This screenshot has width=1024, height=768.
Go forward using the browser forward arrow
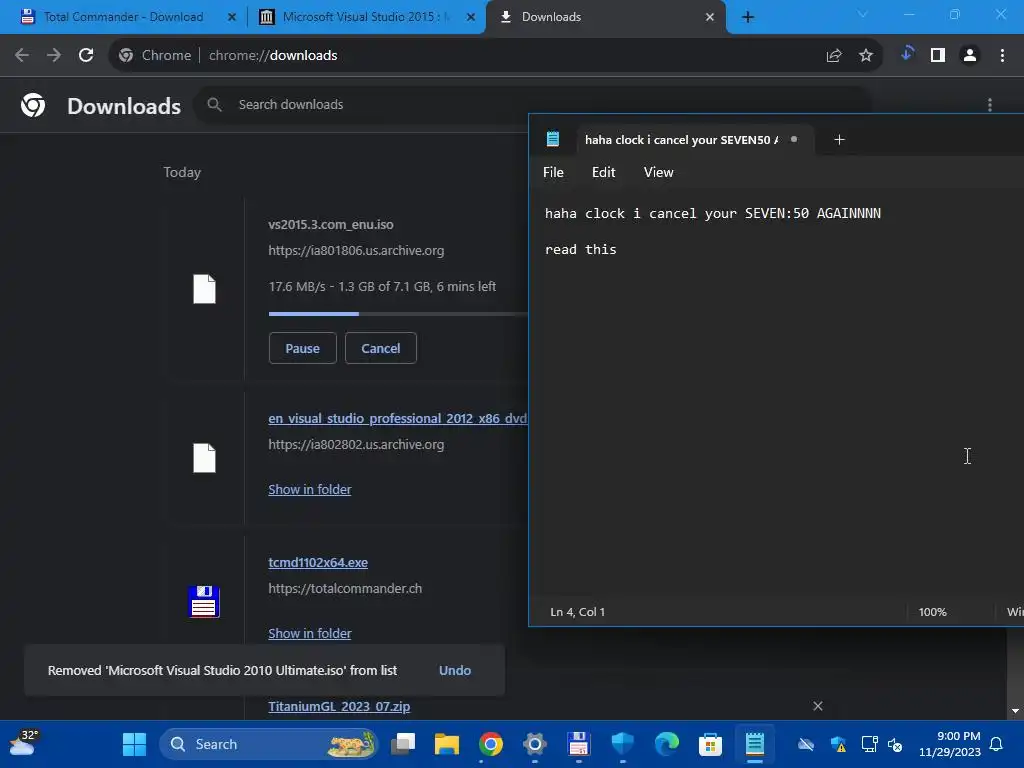point(54,56)
